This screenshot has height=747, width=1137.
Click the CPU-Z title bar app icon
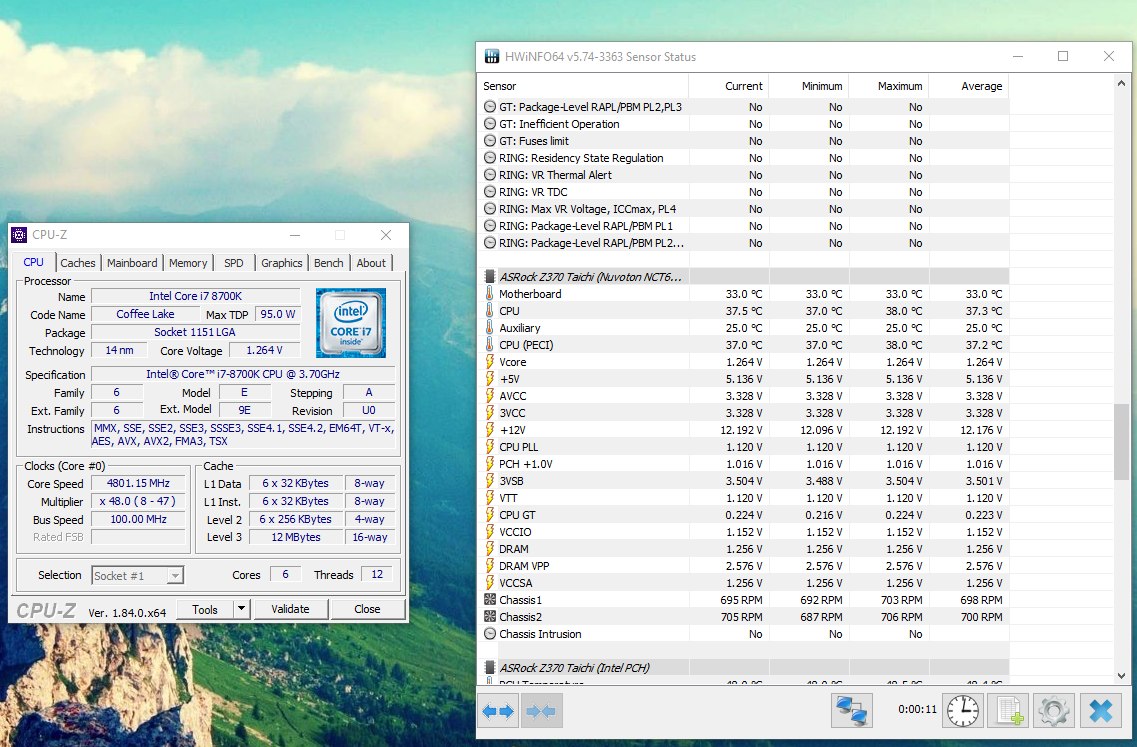pyautogui.click(x=20, y=235)
